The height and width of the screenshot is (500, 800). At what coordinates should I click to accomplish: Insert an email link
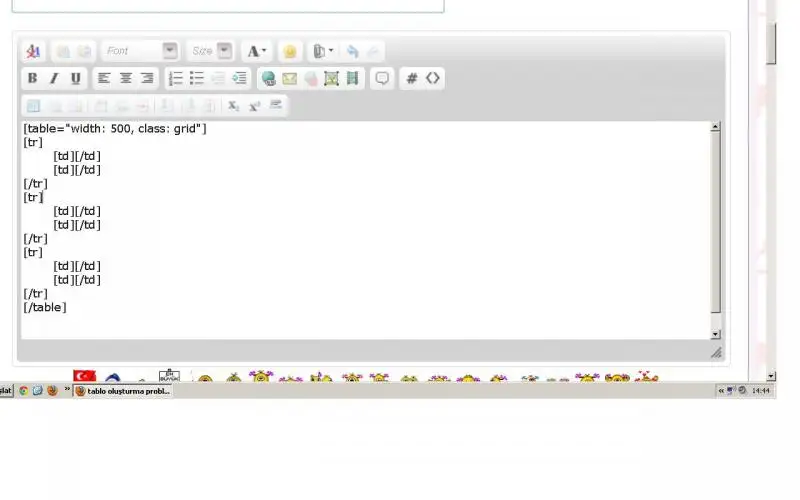coord(289,78)
